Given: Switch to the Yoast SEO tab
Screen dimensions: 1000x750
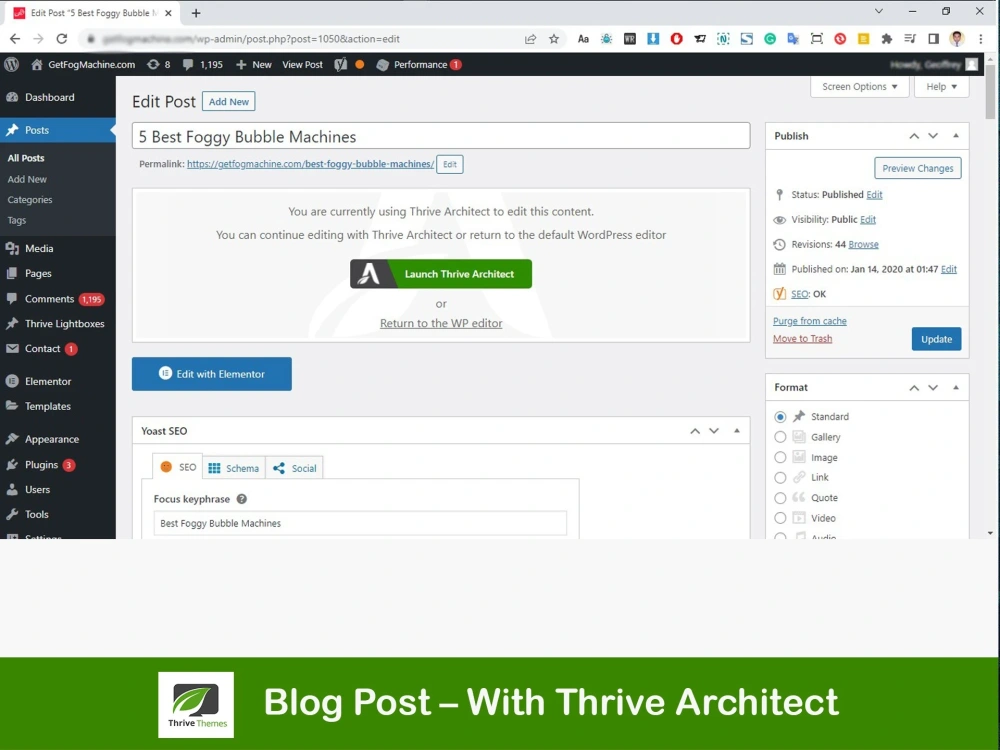Looking at the screenshot, I should coord(178,467).
